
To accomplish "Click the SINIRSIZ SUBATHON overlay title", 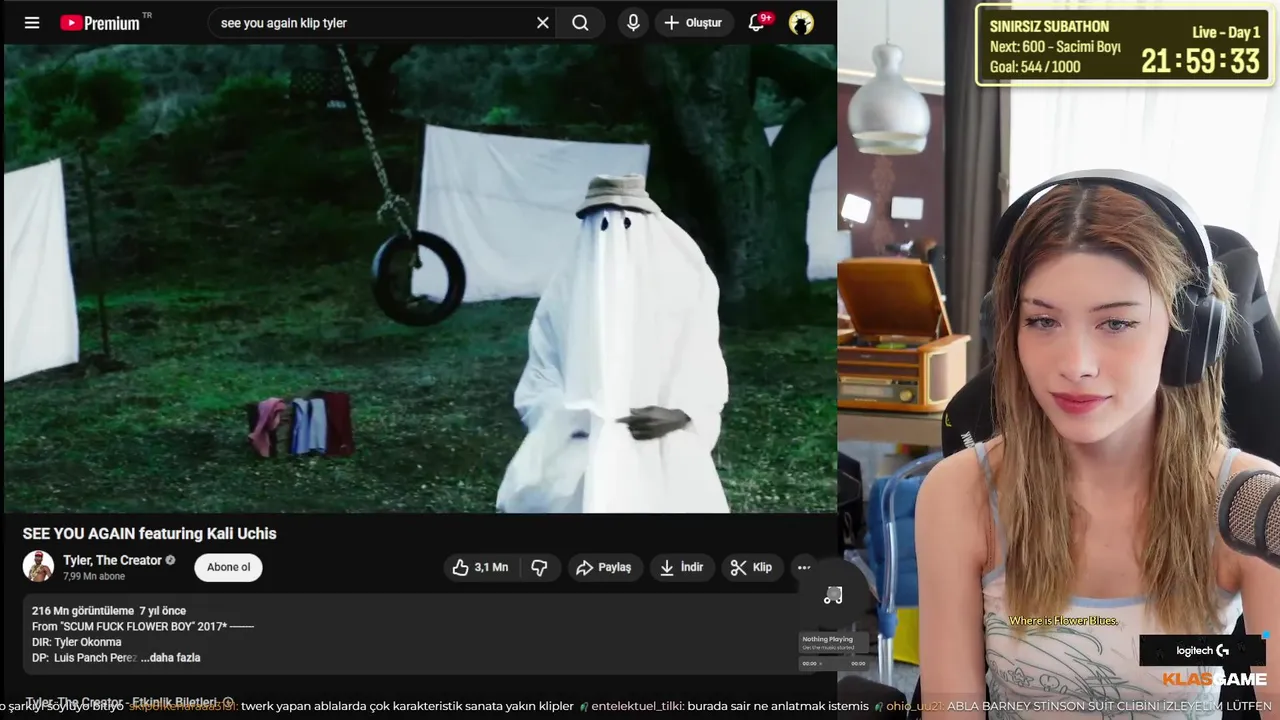I will coord(1049,27).
